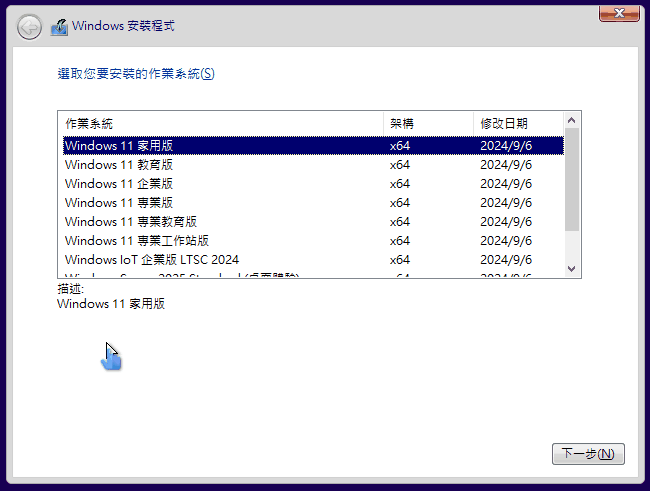Image resolution: width=650 pixels, height=491 pixels.
Task: Click x64 cell in 教育版 row
Action: [x=400, y=165]
